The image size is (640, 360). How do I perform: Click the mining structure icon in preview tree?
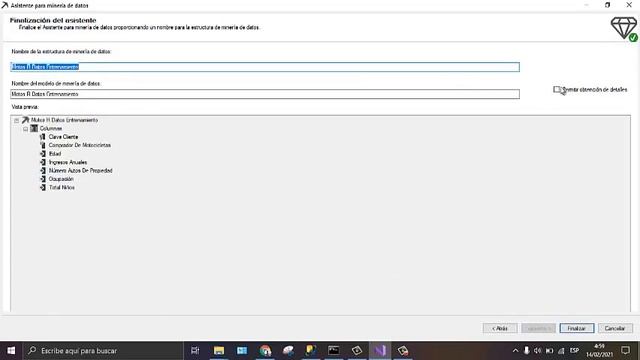pyautogui.click(x=25, y=120)
